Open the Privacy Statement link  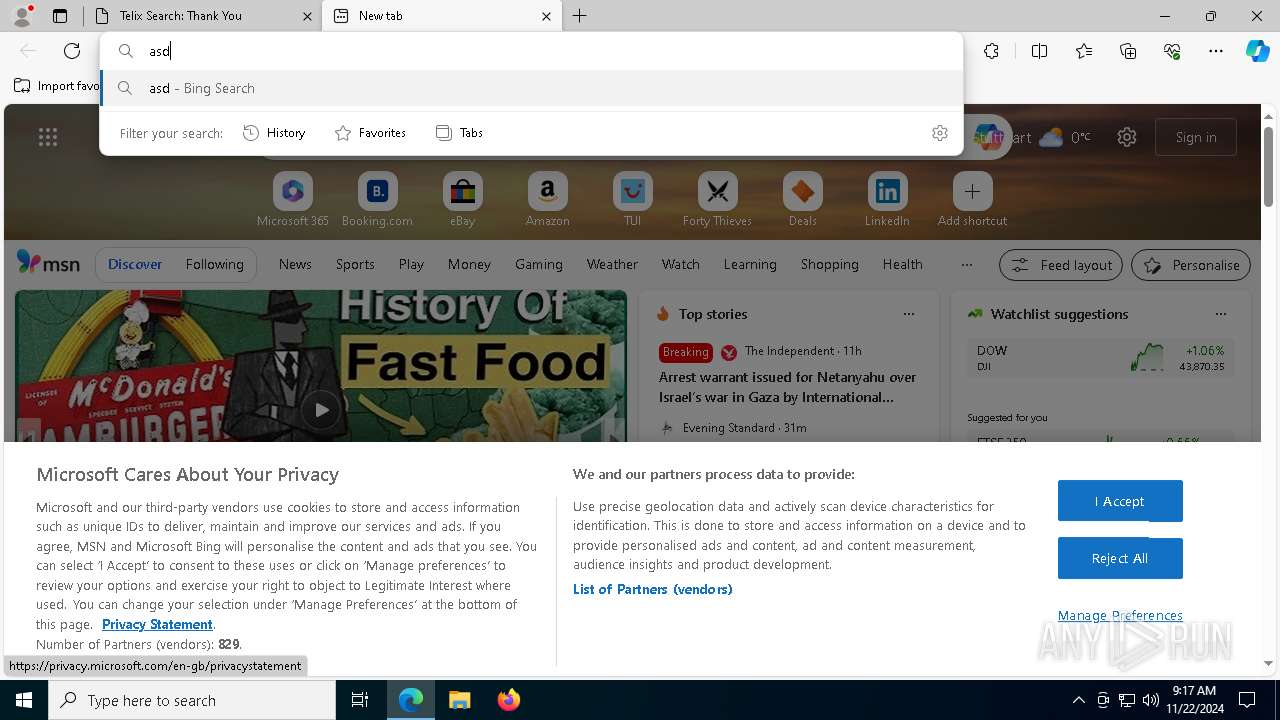(x=157, y=624)
